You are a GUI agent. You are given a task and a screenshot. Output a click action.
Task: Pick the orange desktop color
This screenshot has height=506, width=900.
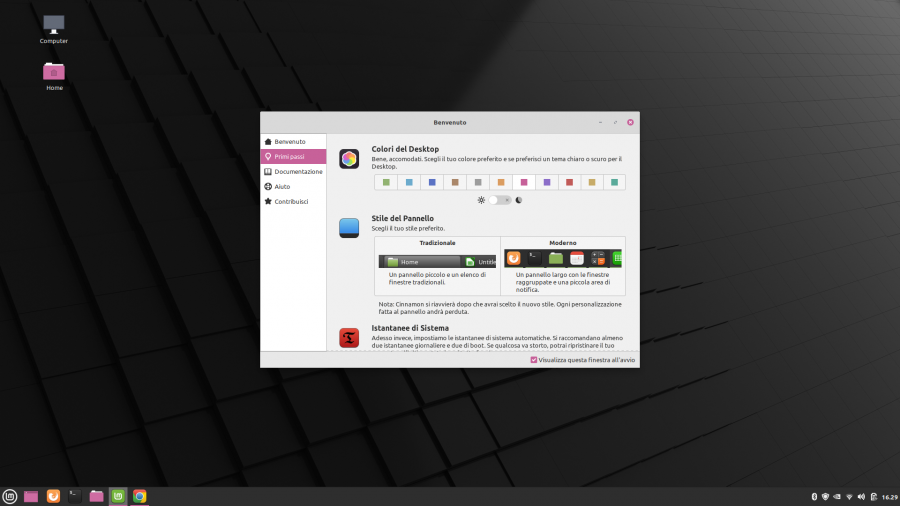(501, 182)
